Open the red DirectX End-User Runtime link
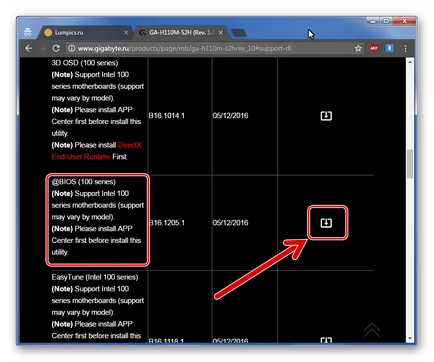434x362 pixels. [96, 151]
